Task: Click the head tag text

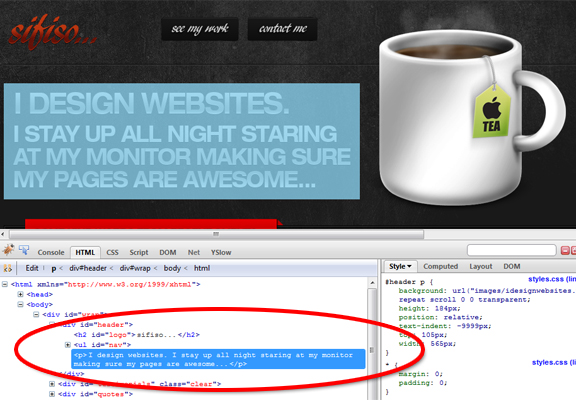Action: tap(39, 294)
